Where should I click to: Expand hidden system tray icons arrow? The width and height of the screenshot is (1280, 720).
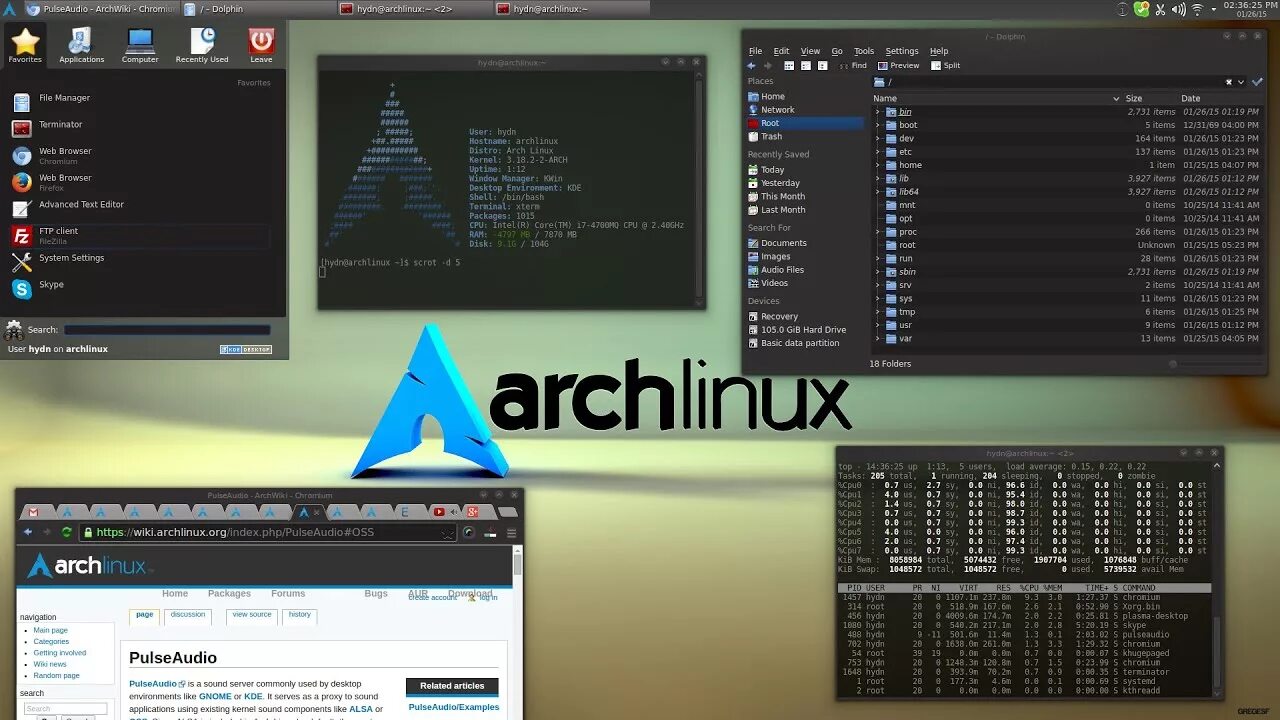click(1214, 9)
